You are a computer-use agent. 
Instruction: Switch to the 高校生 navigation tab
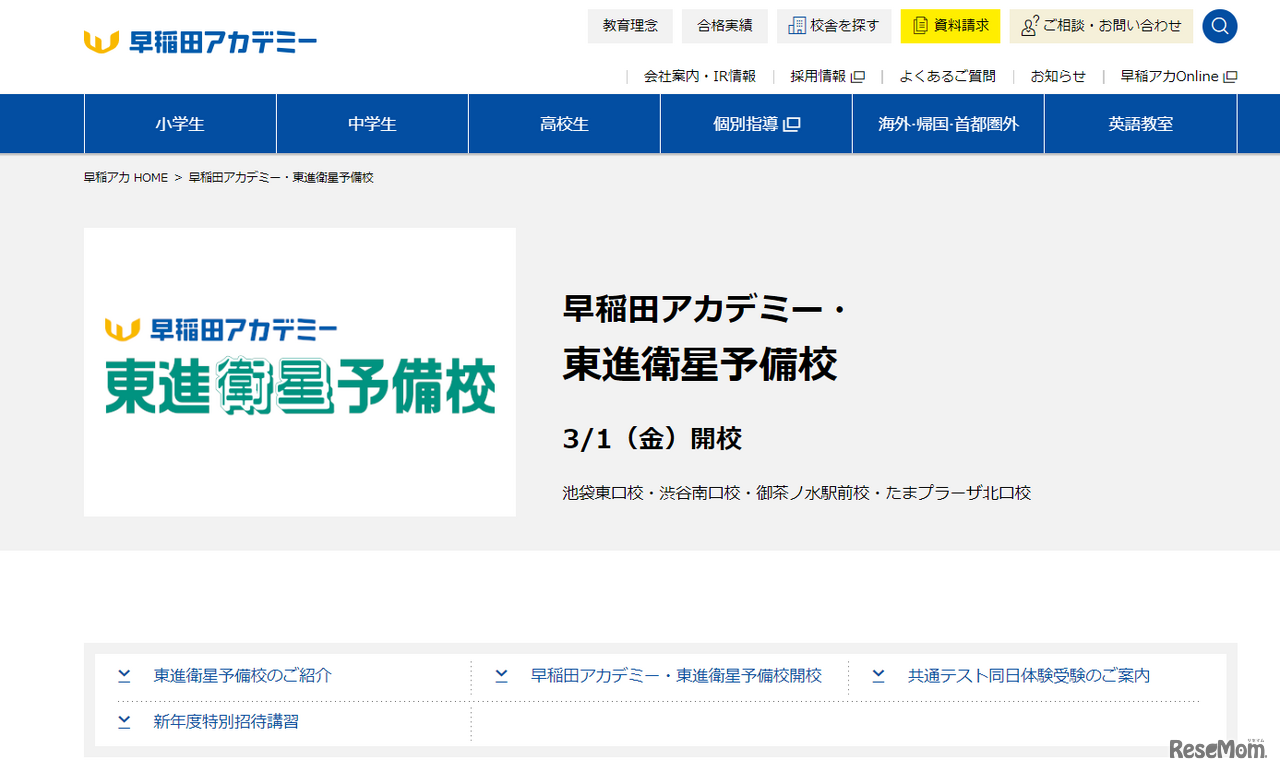tap(563, 123)
